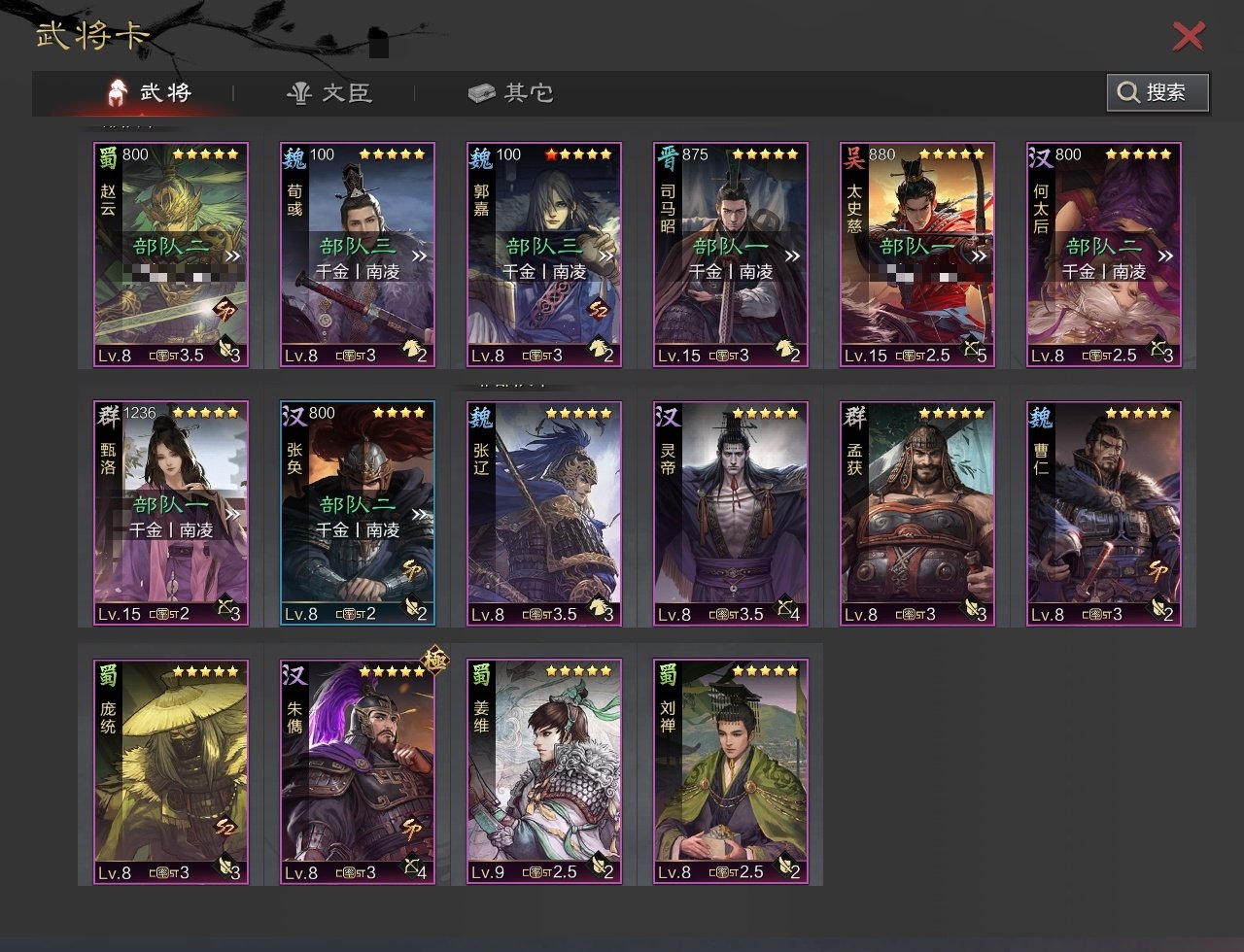Click the 875 troop count on 司马昭's card

(x=695, y=154)
